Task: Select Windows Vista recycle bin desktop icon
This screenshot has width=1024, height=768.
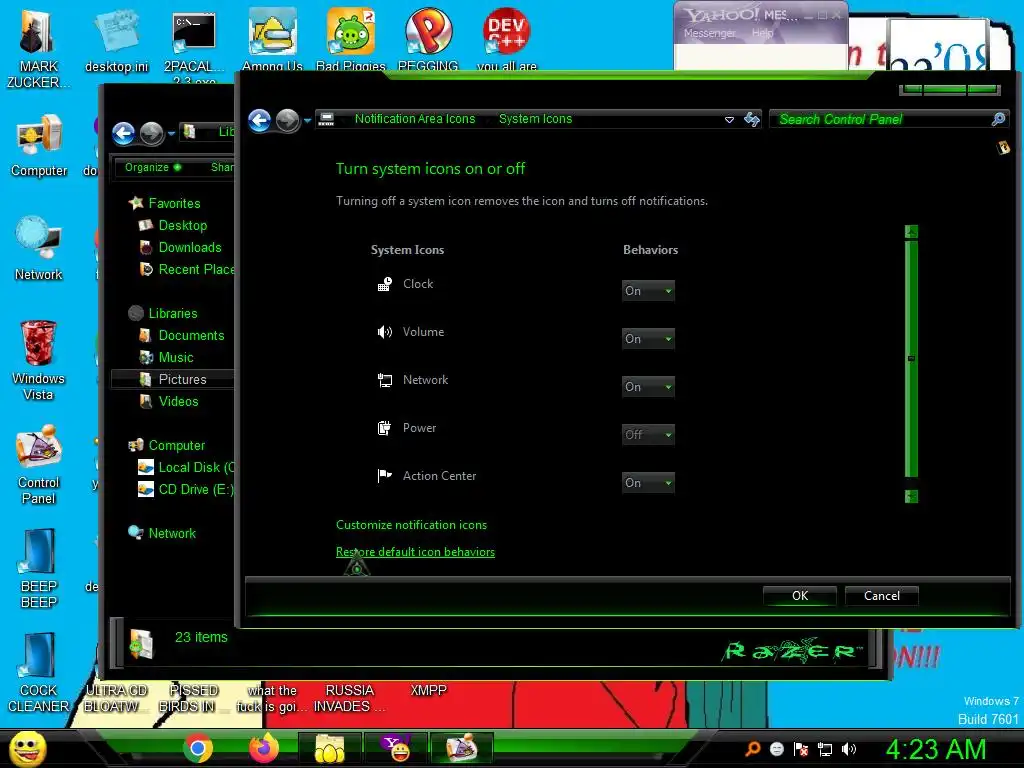Action: (39, 360)
